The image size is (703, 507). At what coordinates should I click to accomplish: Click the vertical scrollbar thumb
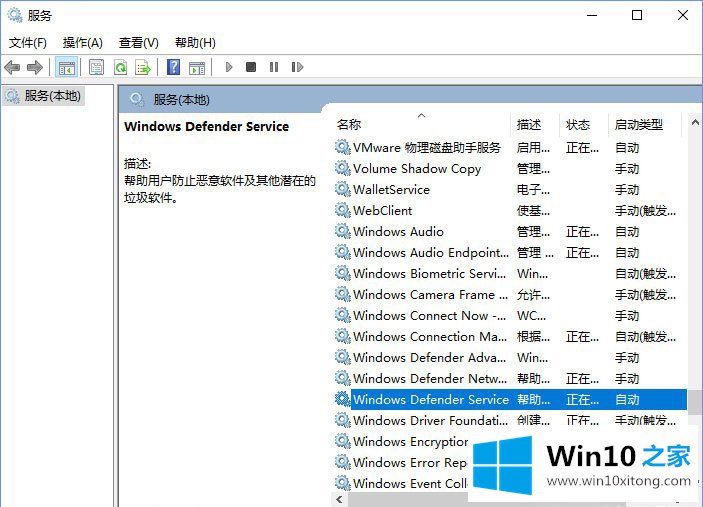(695, 403)
